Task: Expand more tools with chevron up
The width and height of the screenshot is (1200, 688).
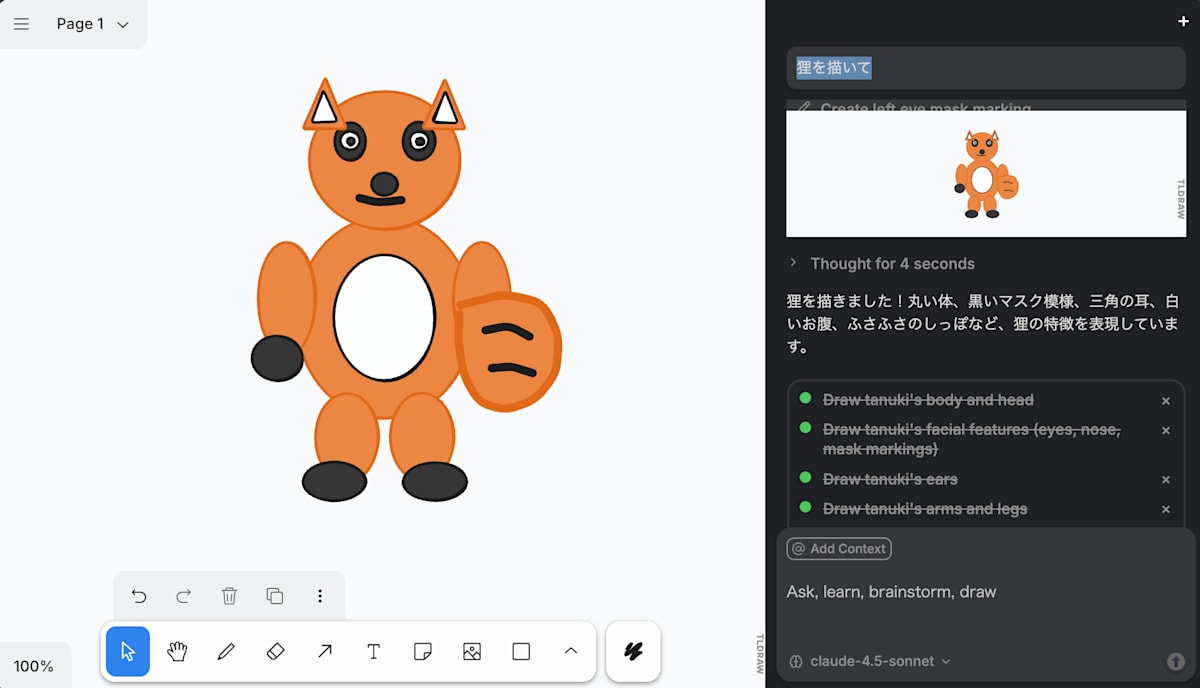Action: coord(570,651)
